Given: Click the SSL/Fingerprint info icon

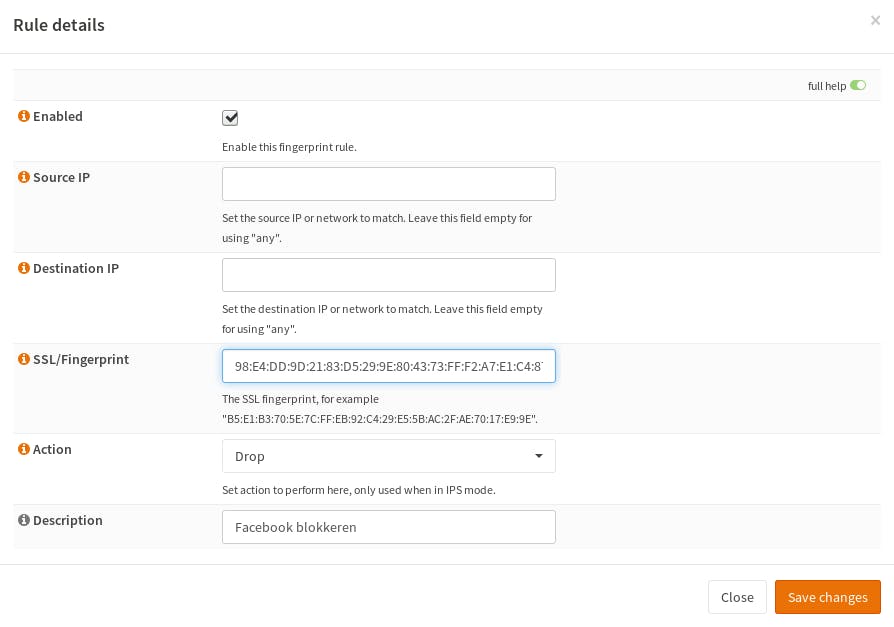Looking at the screenshot, I should point(24,359).
